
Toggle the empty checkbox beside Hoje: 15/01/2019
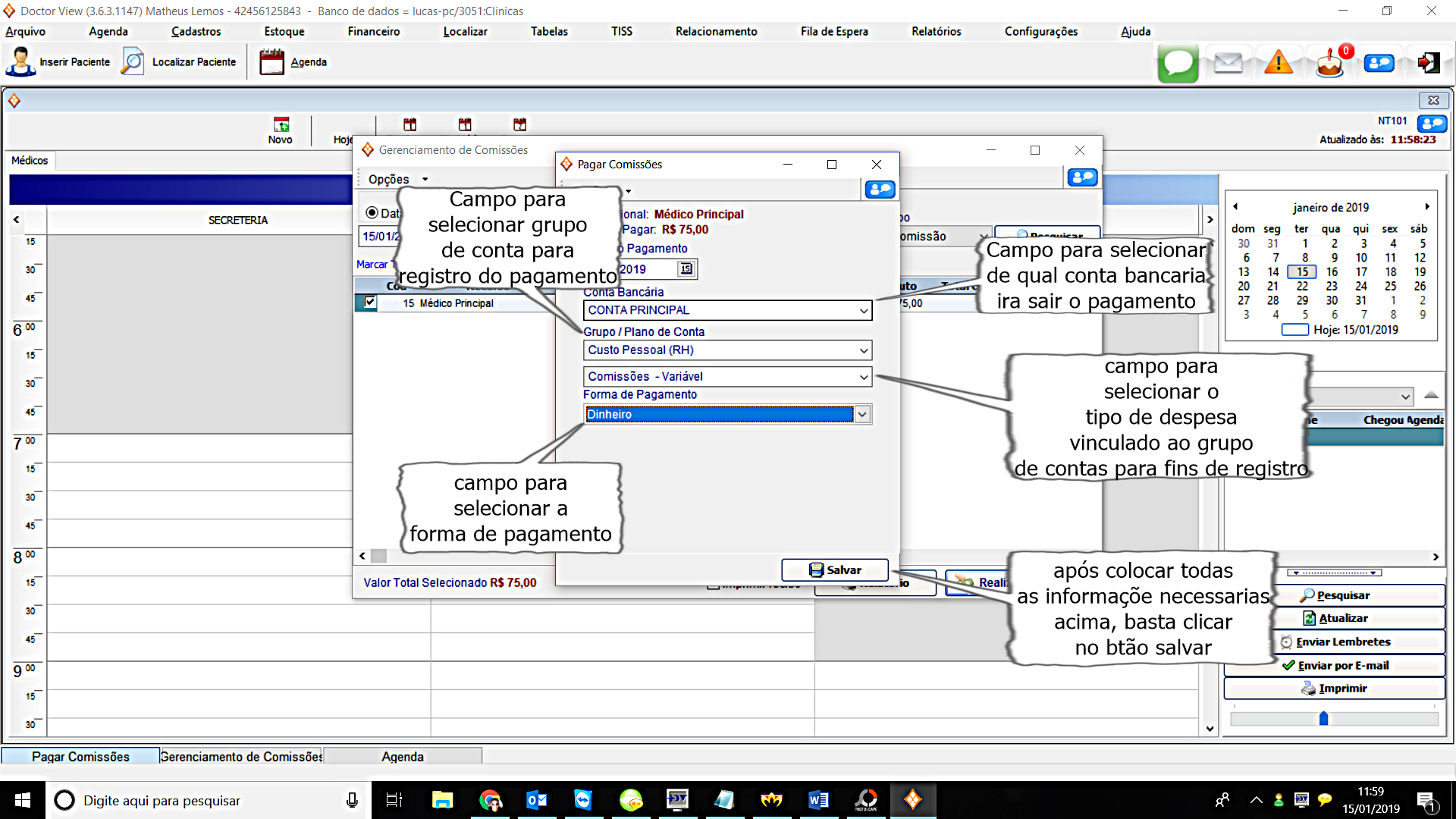(x=1294, y=330)
